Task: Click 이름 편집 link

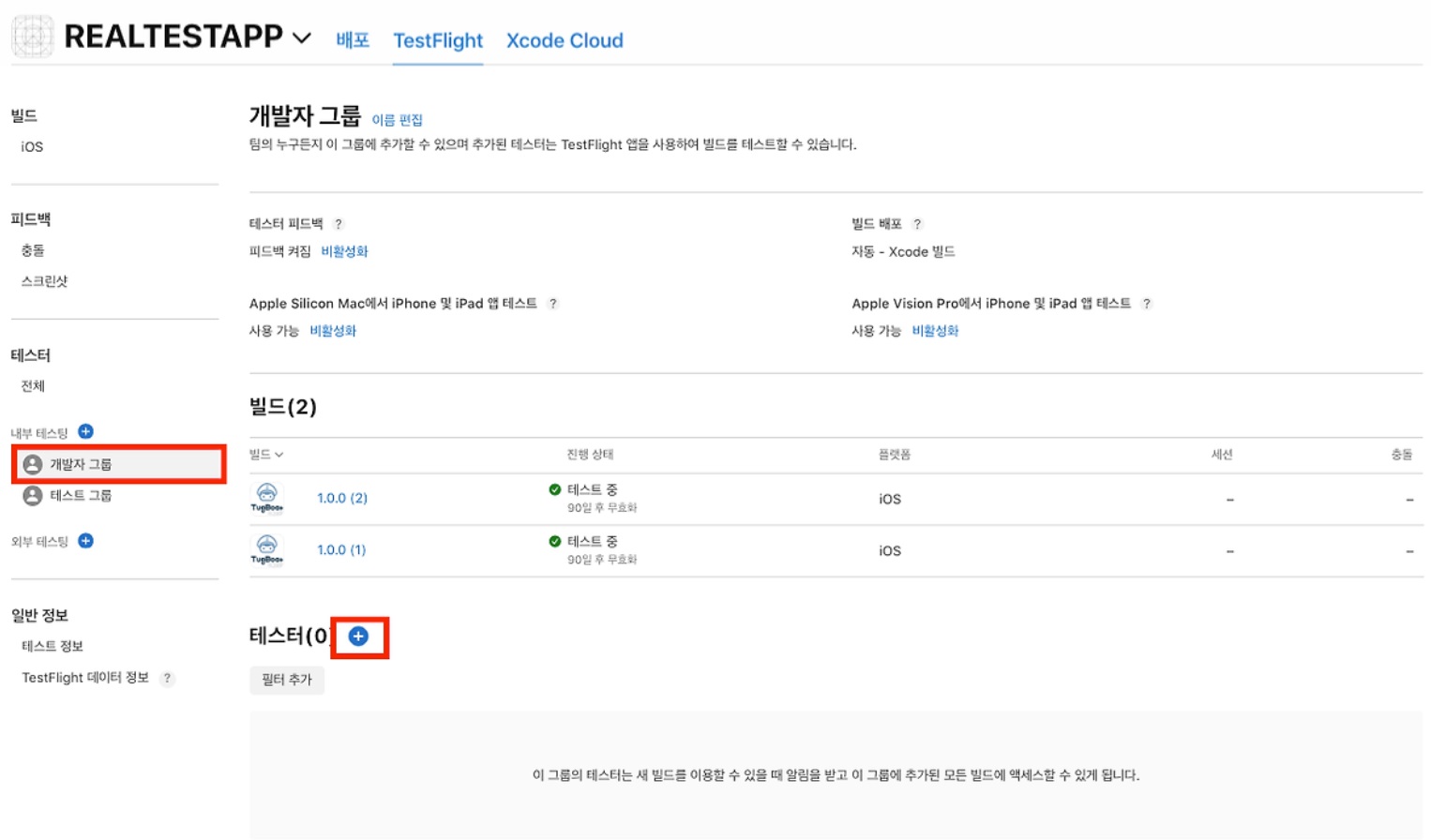Action: 398,120
